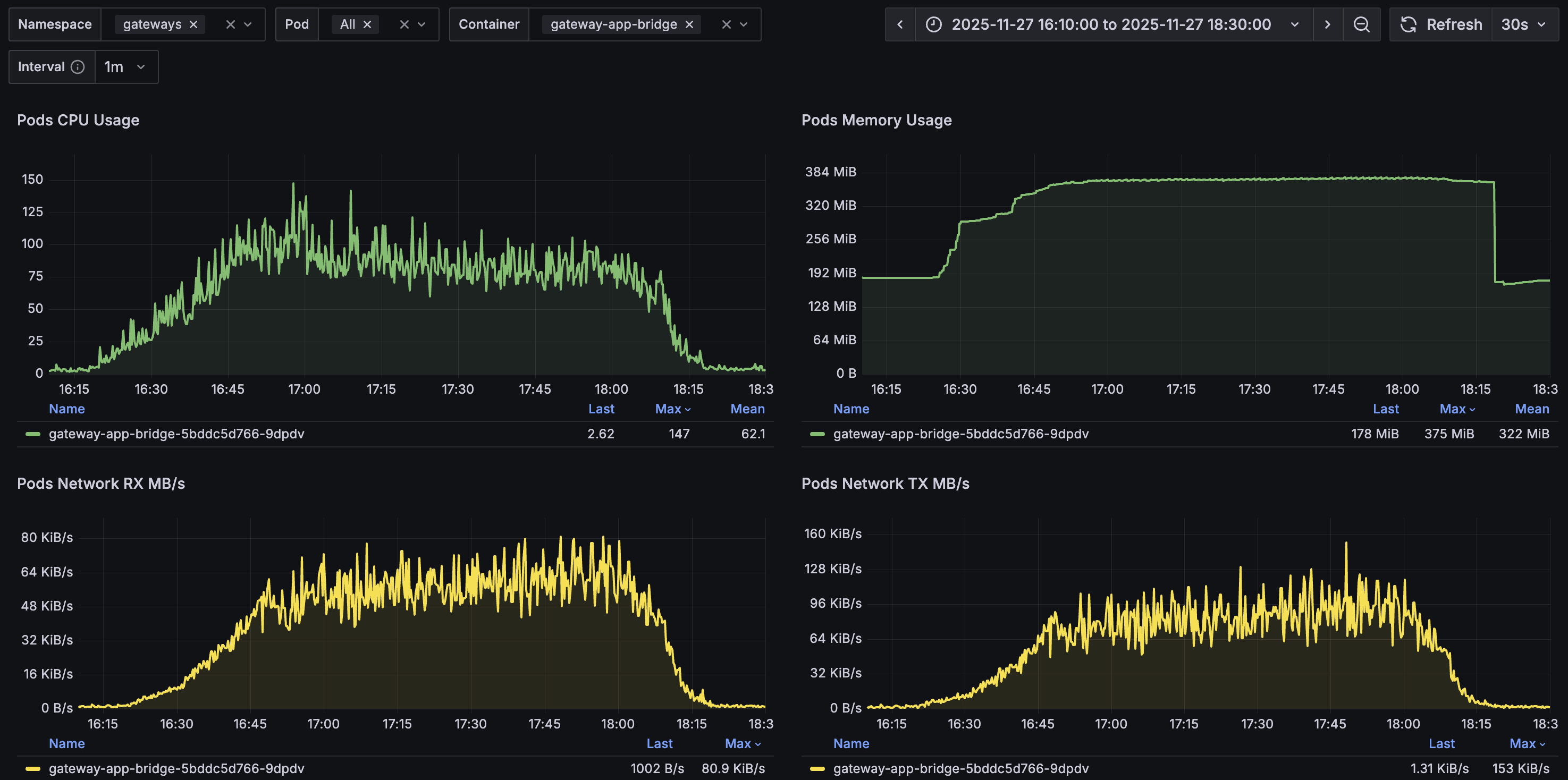Open the Pods Network TX panel title menu
Image resolution: width=1568 pixels, height=780 pixels.
(886, 484)
